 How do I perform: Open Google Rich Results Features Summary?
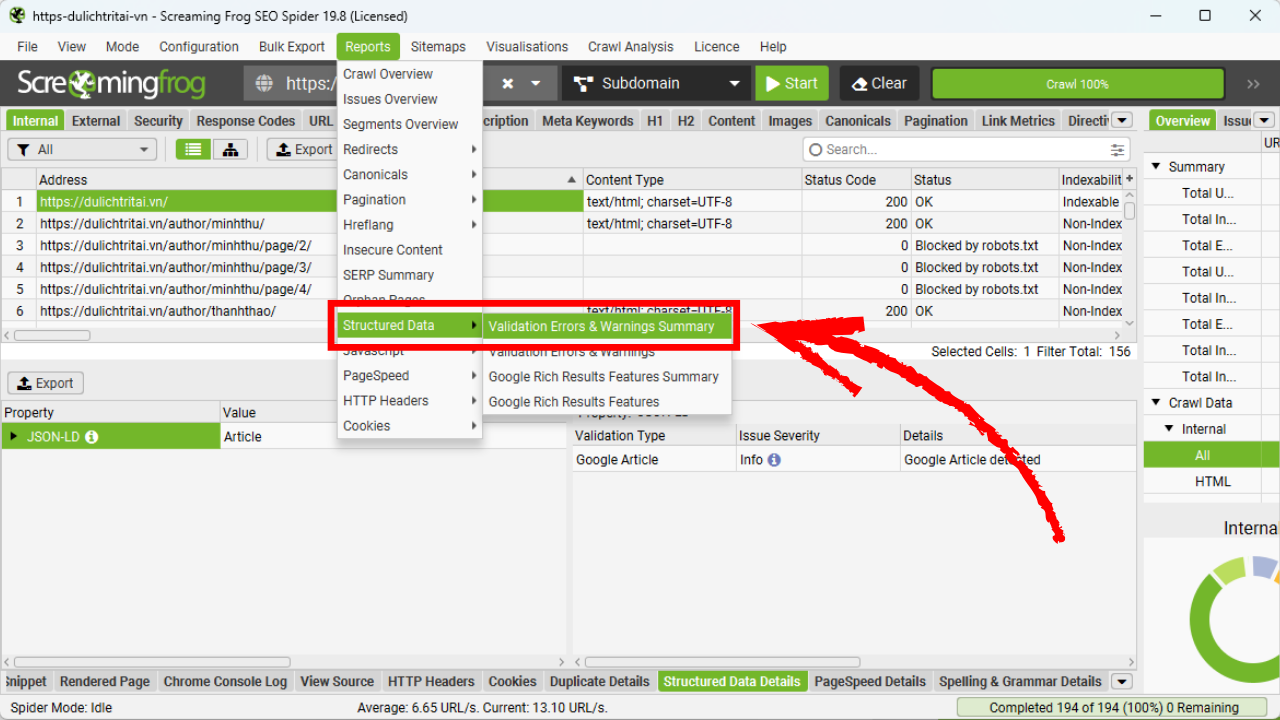pyautogui.click(x=603, y=377)
